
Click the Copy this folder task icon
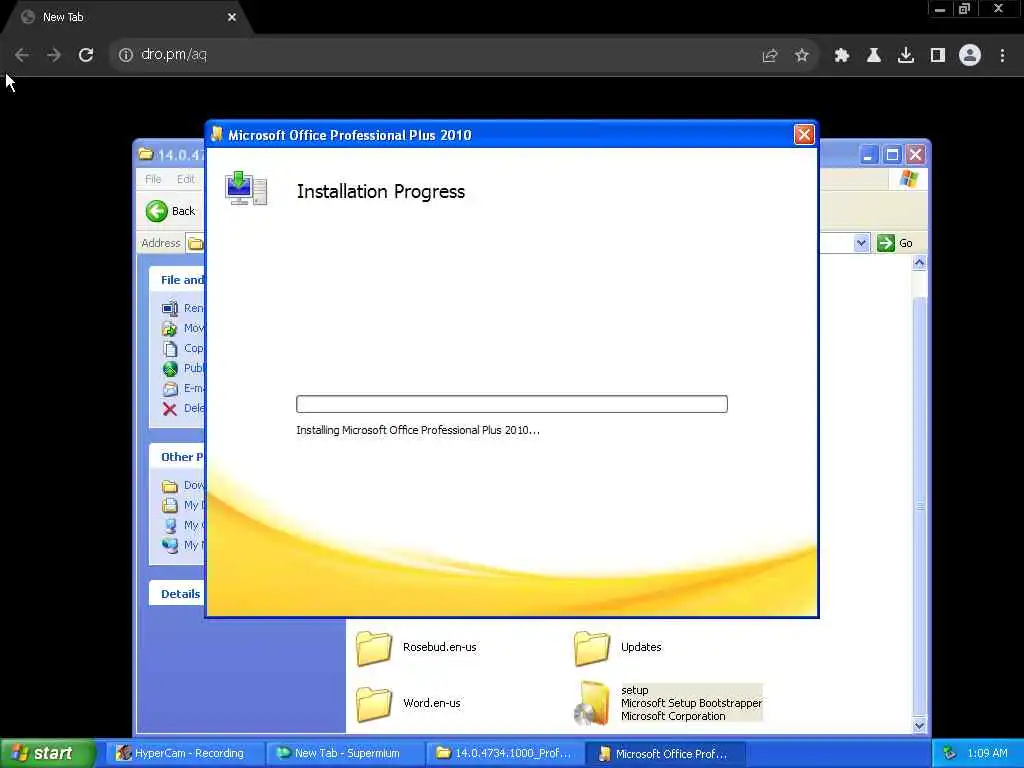tap(170, 349)
